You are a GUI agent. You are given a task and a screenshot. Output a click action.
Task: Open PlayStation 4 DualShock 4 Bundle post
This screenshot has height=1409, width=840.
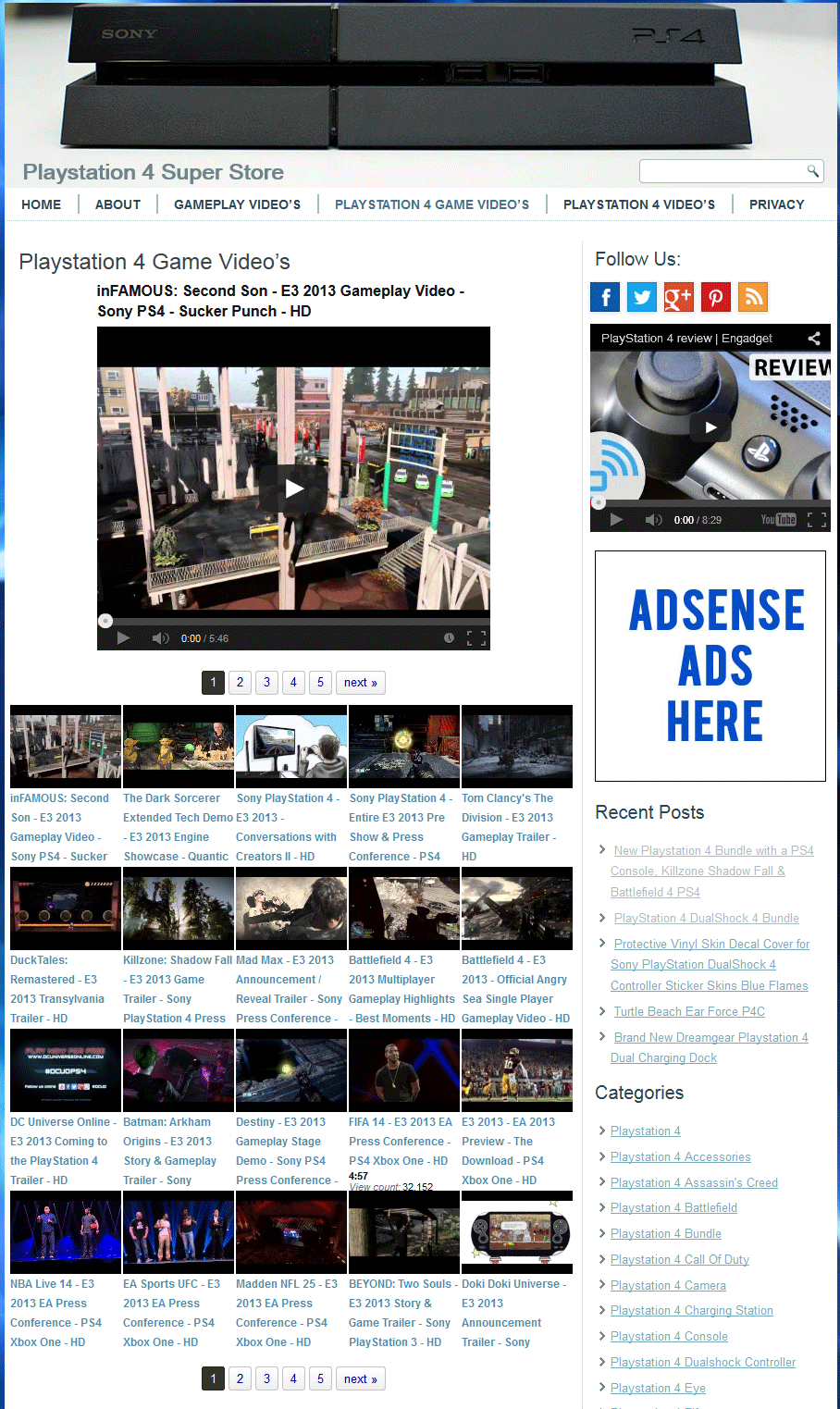[x=707, y=918]
